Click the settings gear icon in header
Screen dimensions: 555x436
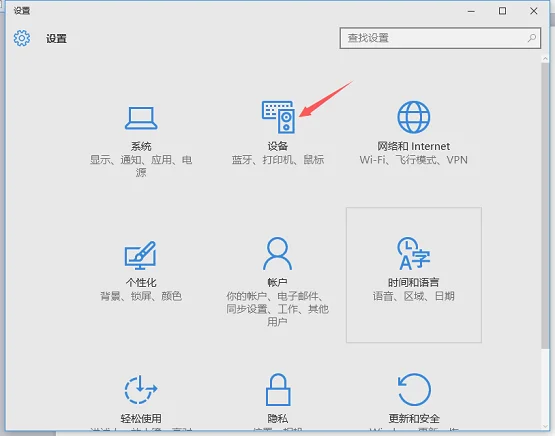22,38
